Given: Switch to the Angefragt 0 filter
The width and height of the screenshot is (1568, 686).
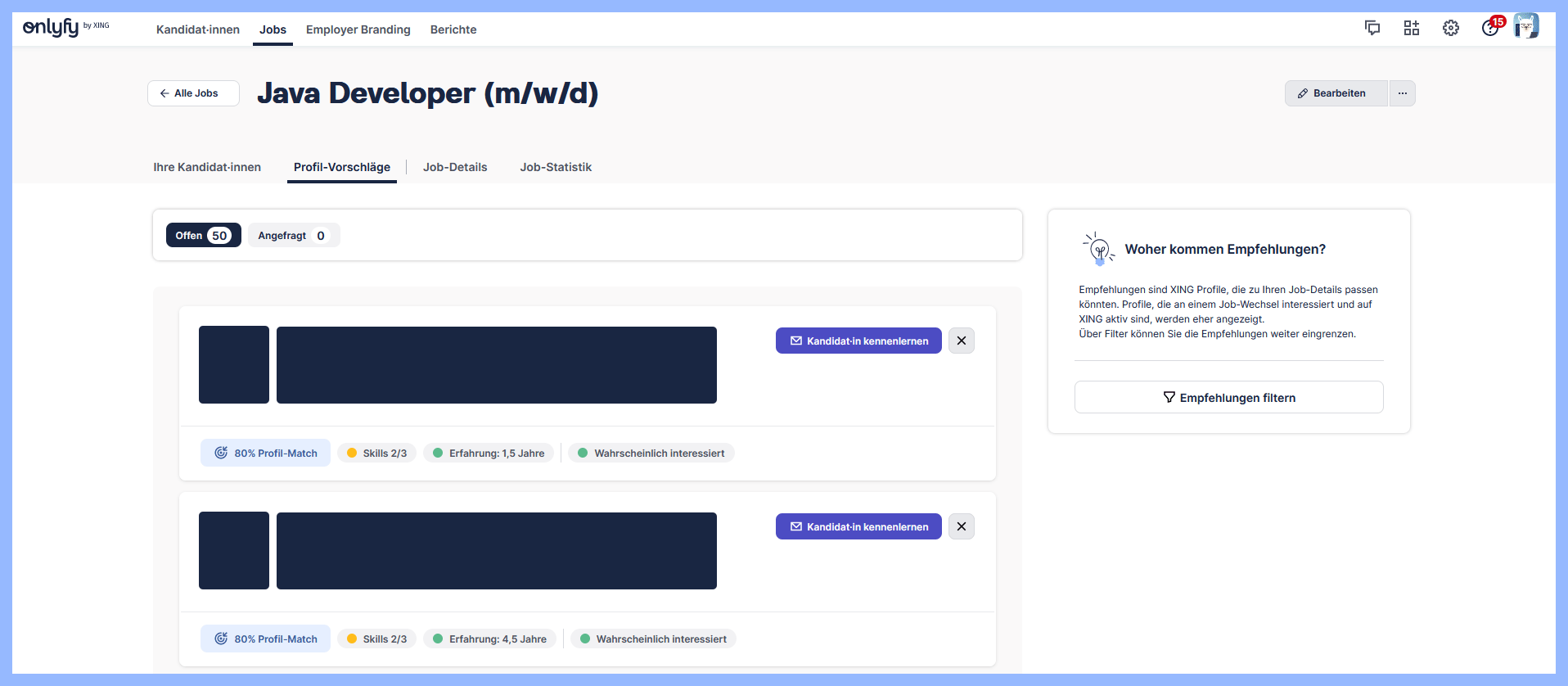Looking at the screenshot, I should tap(293, 236).
